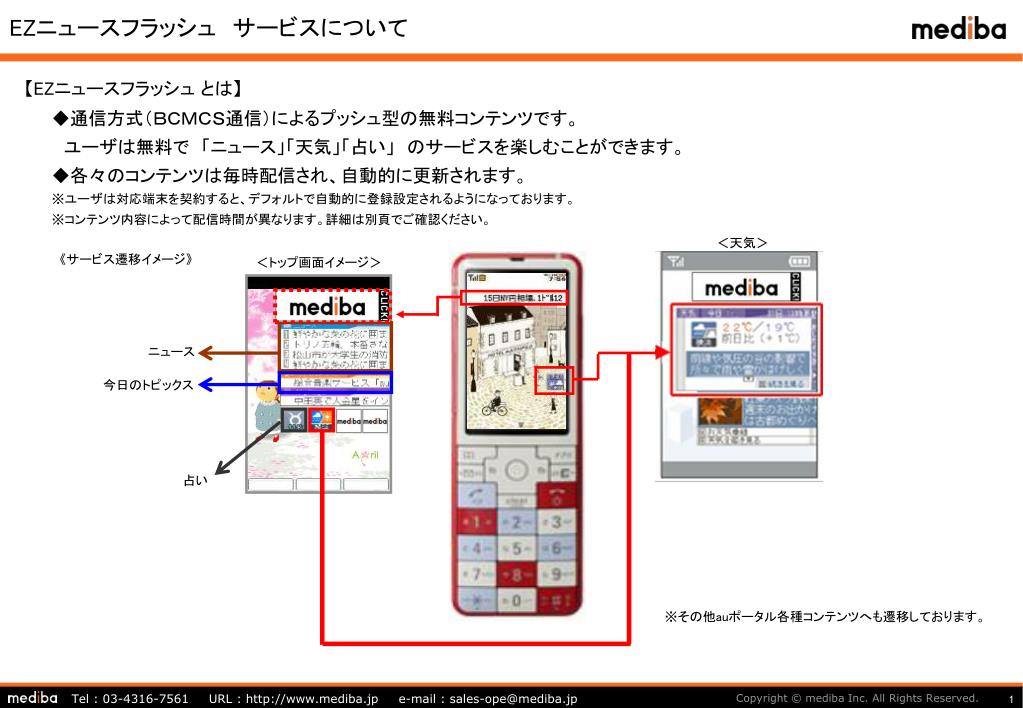Click the small weather icon on the phone wallpaper
This screenshot has height=708, width=1023.
[555, 381]
